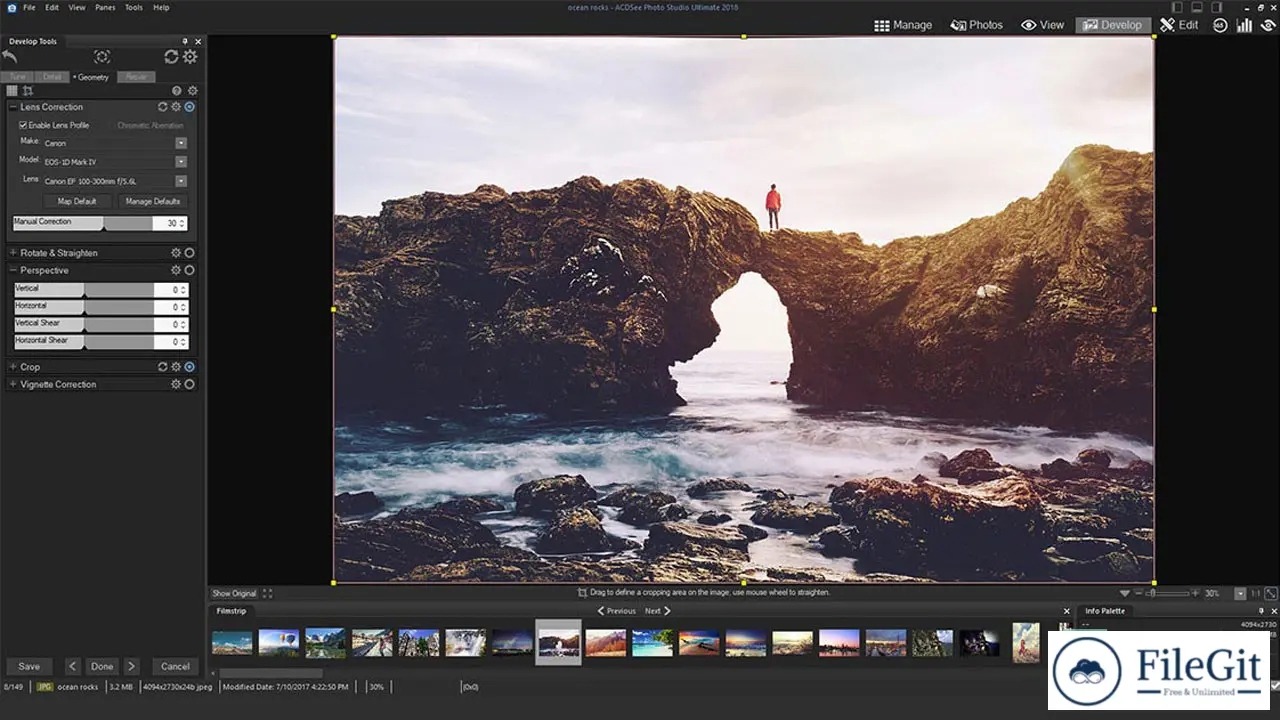The height and width of the screenshot is (720, 1280).
Task: Open Perspective gear options
Action: coord(176,270)
